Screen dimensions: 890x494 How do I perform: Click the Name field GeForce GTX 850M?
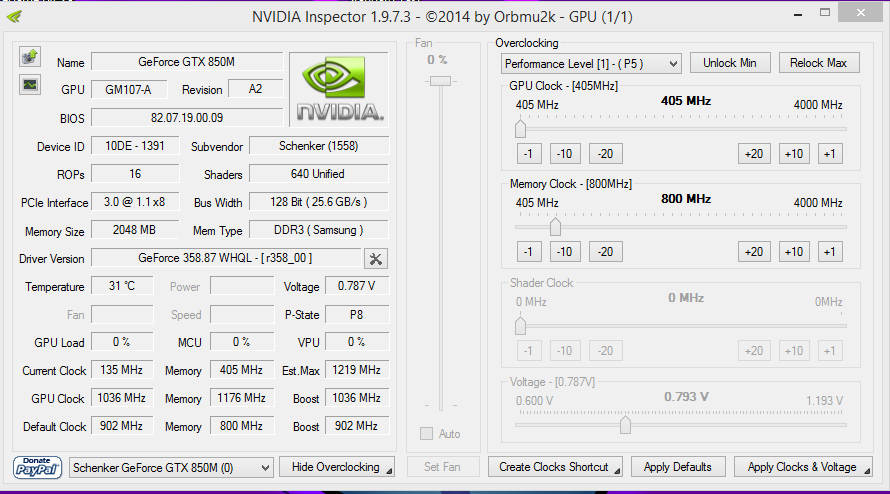click(187, 62)
